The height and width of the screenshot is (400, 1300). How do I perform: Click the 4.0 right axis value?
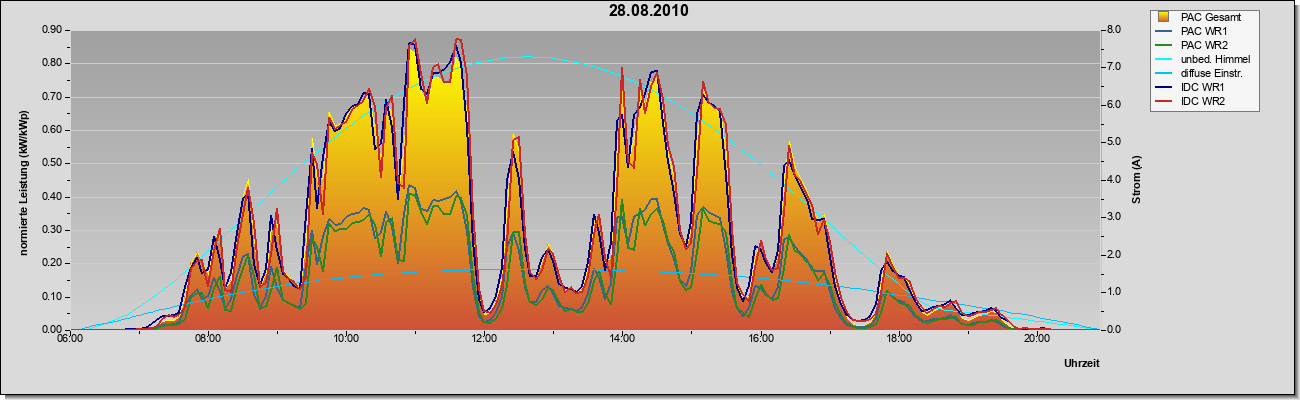[1114, 180]
